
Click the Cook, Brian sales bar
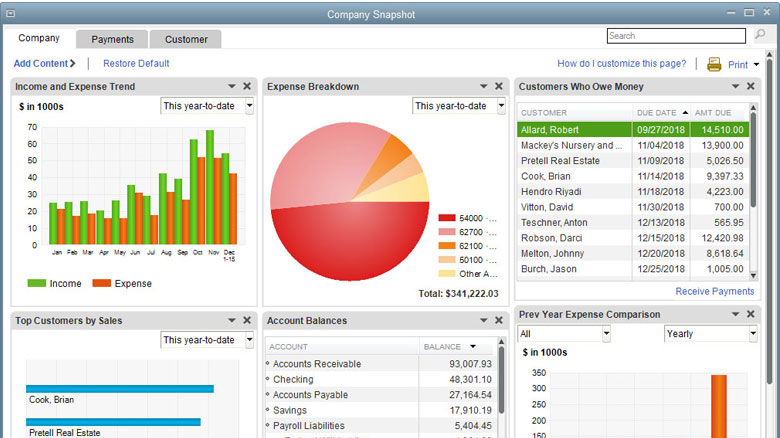coord(120,389)
